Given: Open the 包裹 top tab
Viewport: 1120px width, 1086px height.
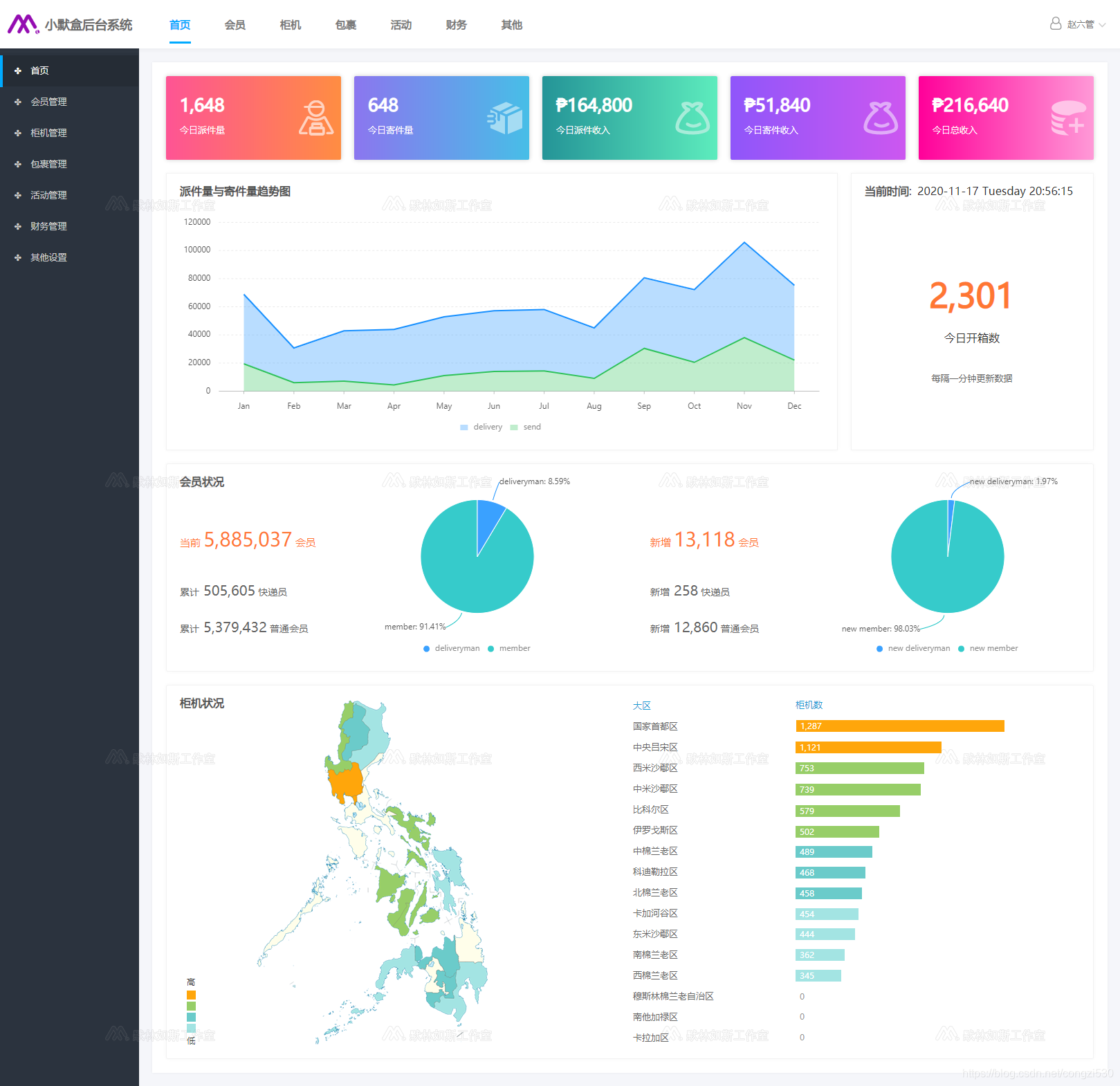Looking at the screenshot, I should tap(346, 25).
